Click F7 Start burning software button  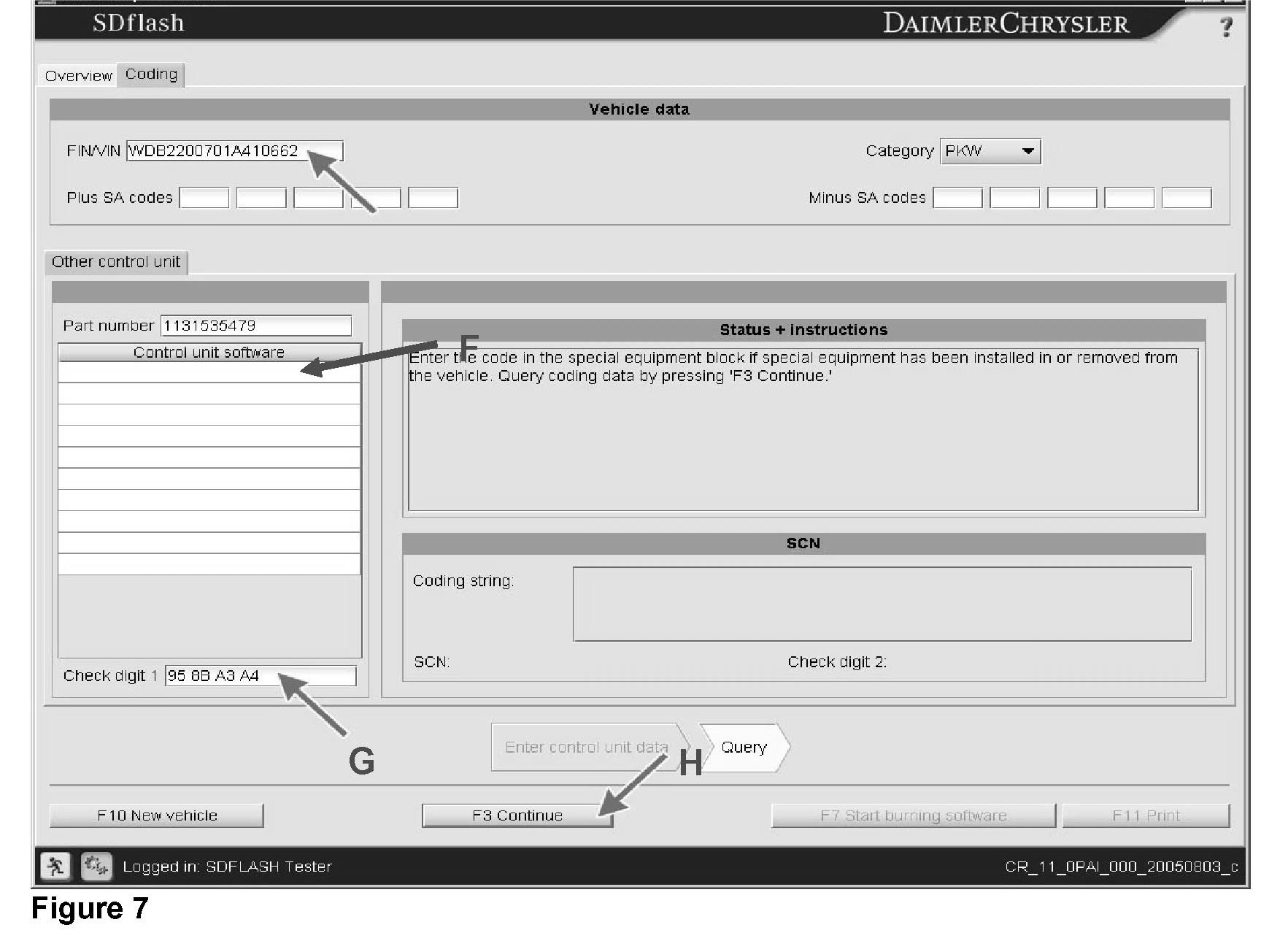(x=913, y=815)
